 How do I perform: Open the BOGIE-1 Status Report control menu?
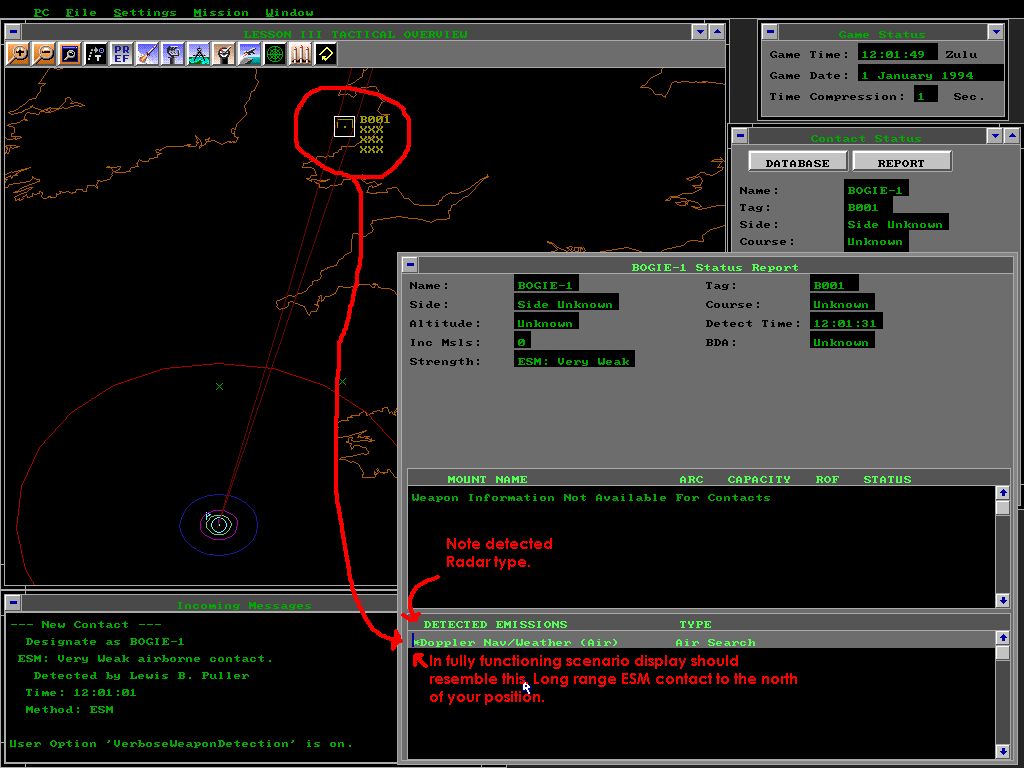coord(410,265)
